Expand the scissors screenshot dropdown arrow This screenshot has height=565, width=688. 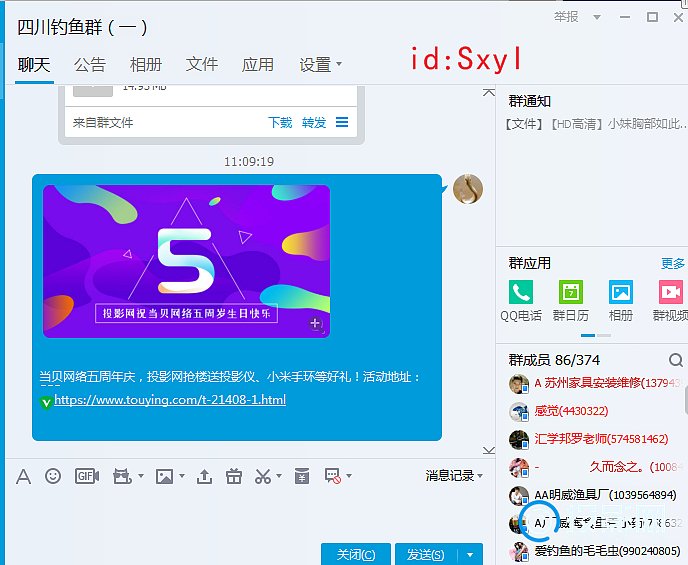coord(279,476)
